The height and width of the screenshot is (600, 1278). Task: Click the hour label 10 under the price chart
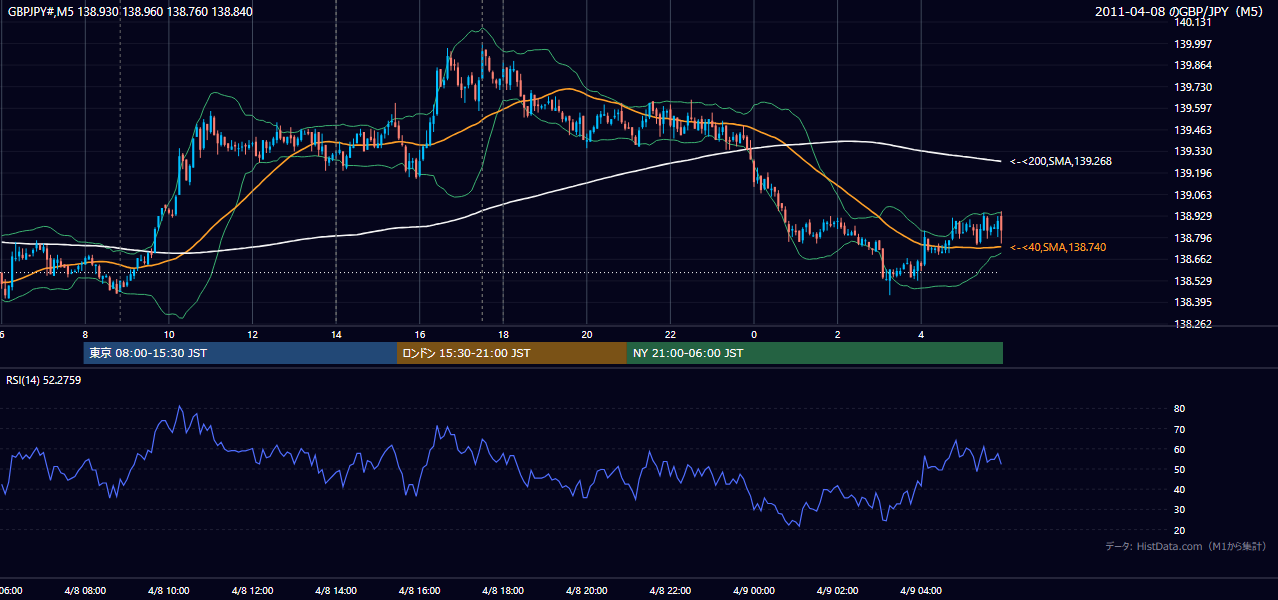tap(169, 334)
